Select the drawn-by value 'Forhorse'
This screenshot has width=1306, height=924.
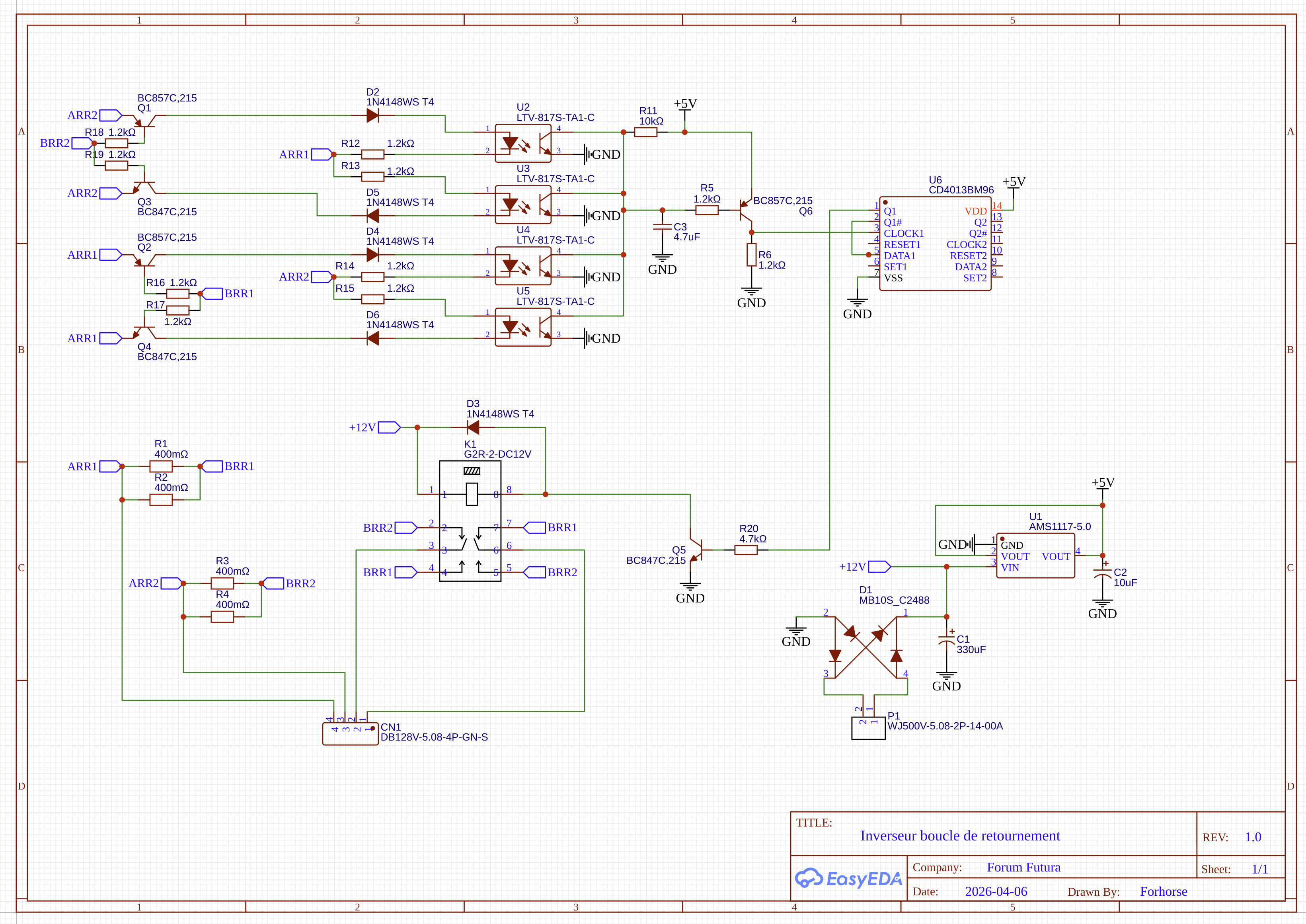[1164, 892]
